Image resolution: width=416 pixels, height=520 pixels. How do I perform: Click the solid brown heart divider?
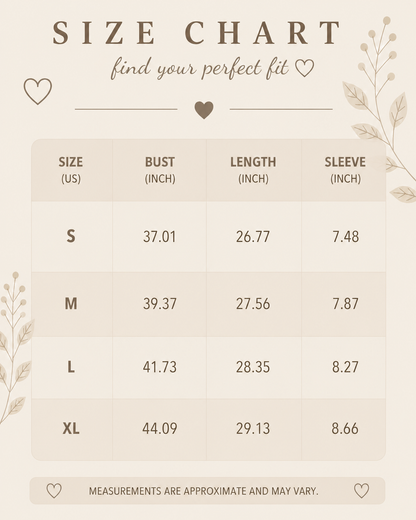(204, 110)
